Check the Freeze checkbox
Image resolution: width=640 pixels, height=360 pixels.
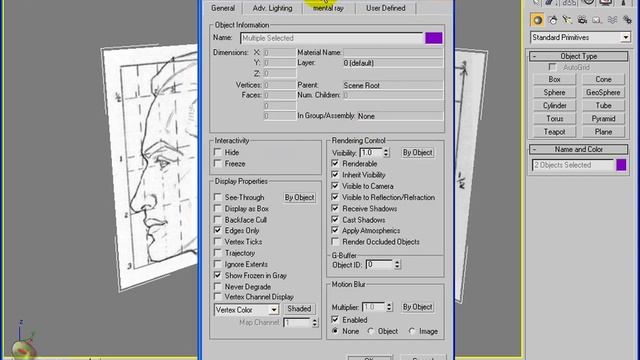click(218, 164)
